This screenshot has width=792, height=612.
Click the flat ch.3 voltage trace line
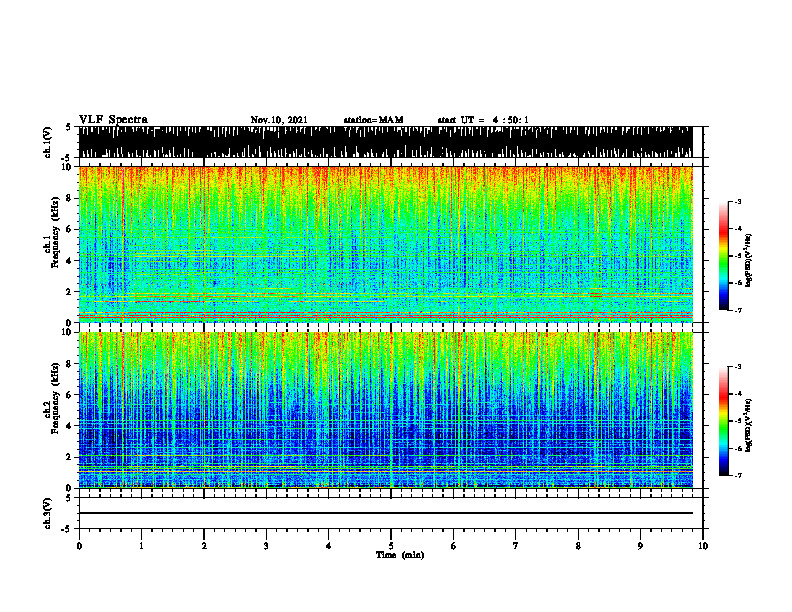click(385, 513)
